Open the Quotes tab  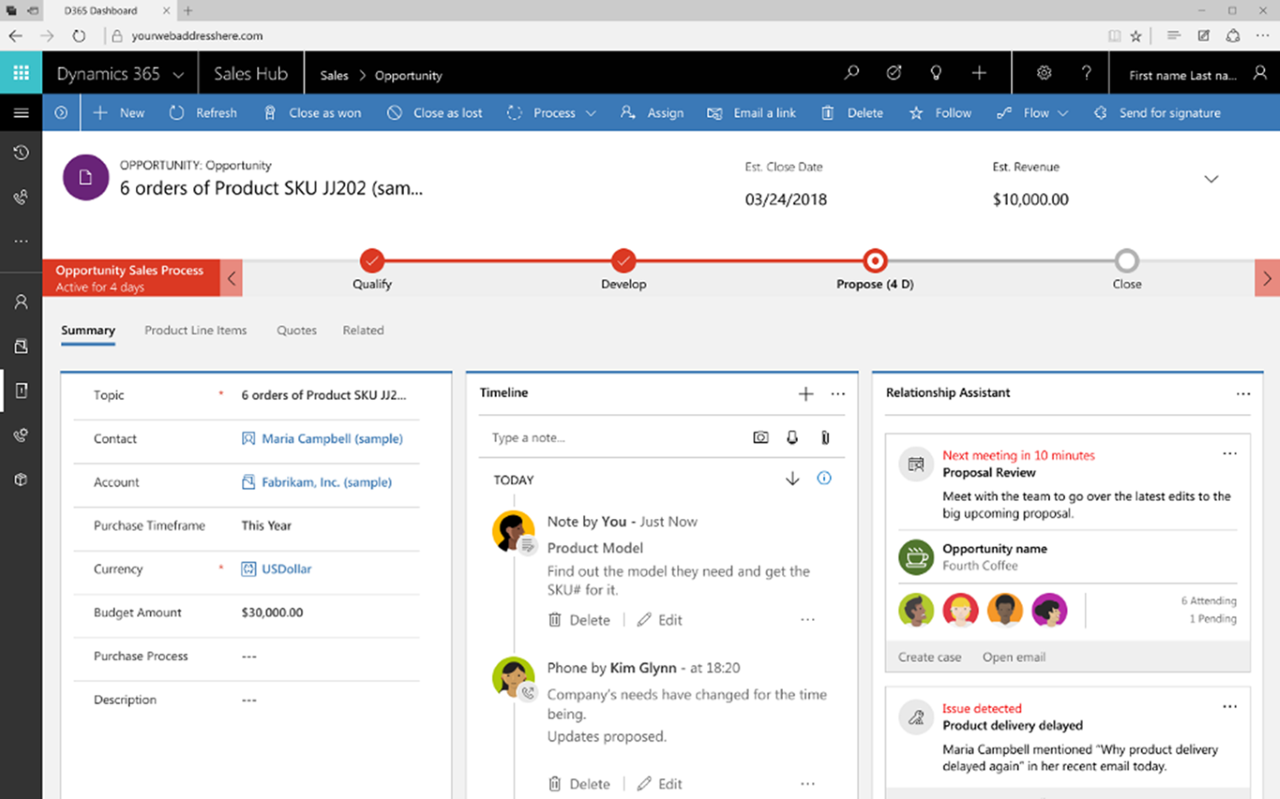click(x=296, y=330)
